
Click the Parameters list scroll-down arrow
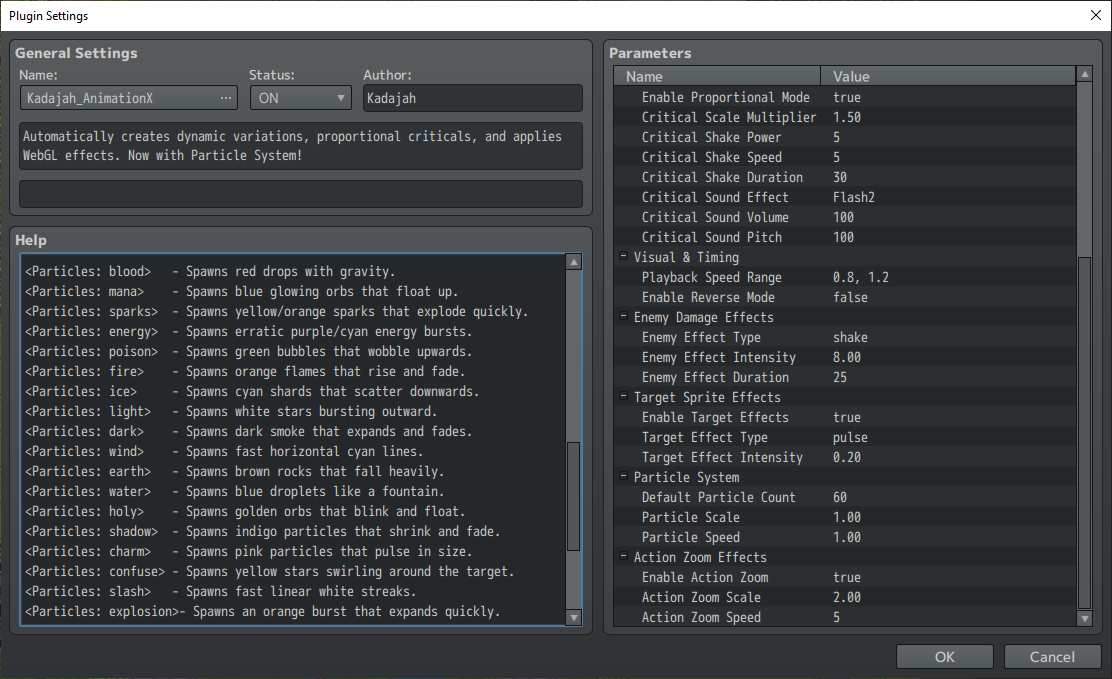[1084, 619]
